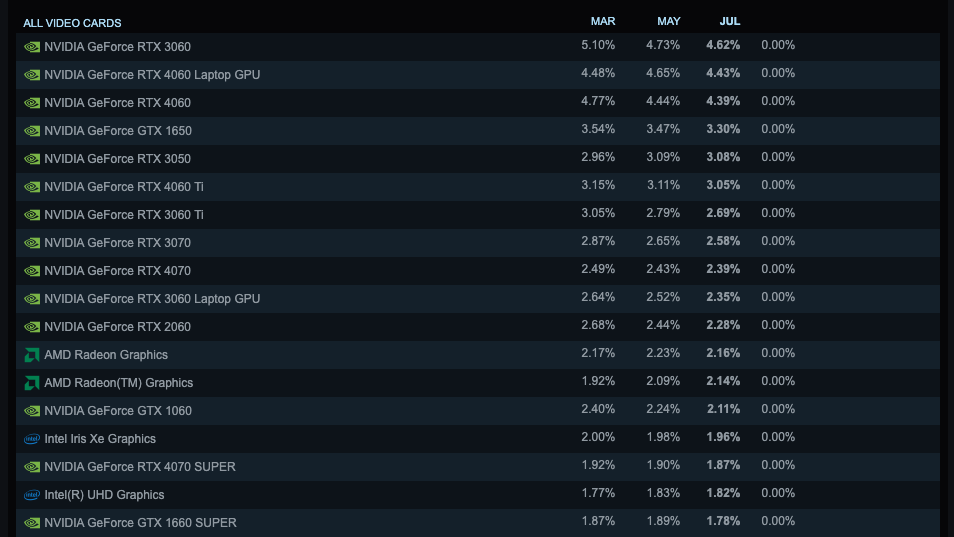Click Intel logo next to Intel(R) UHD Graphics

click(32, 495)
